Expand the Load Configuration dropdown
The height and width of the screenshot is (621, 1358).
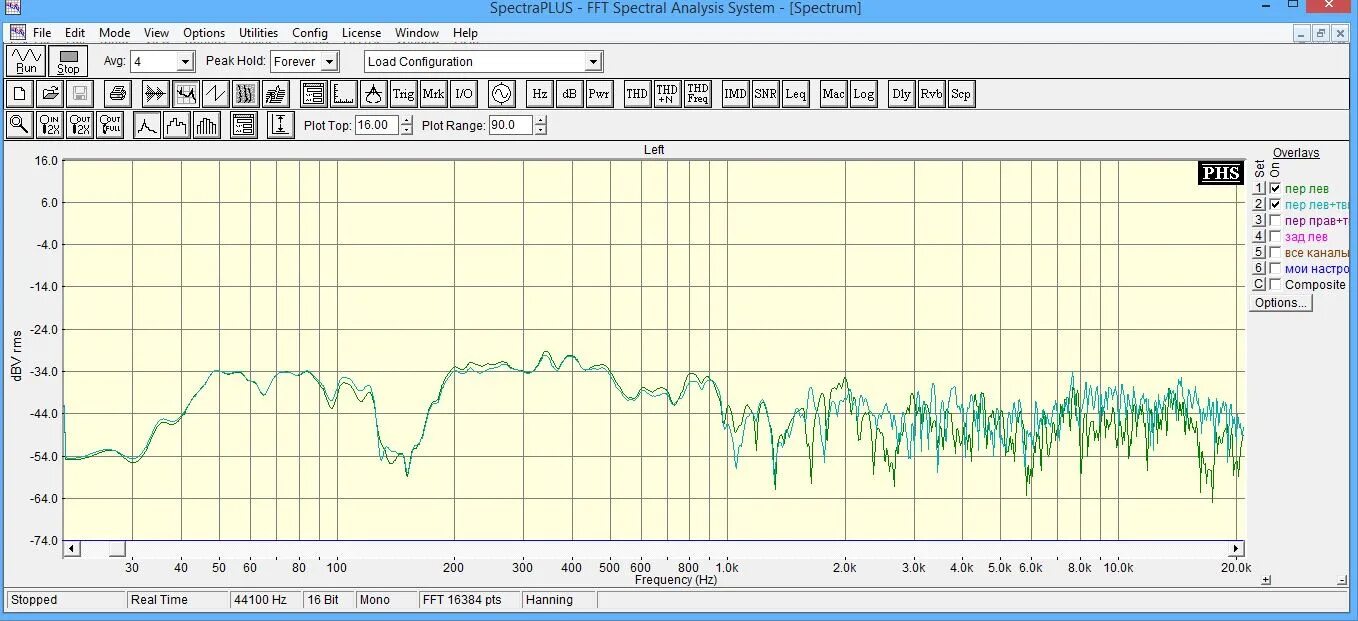(x=593, y=61)
